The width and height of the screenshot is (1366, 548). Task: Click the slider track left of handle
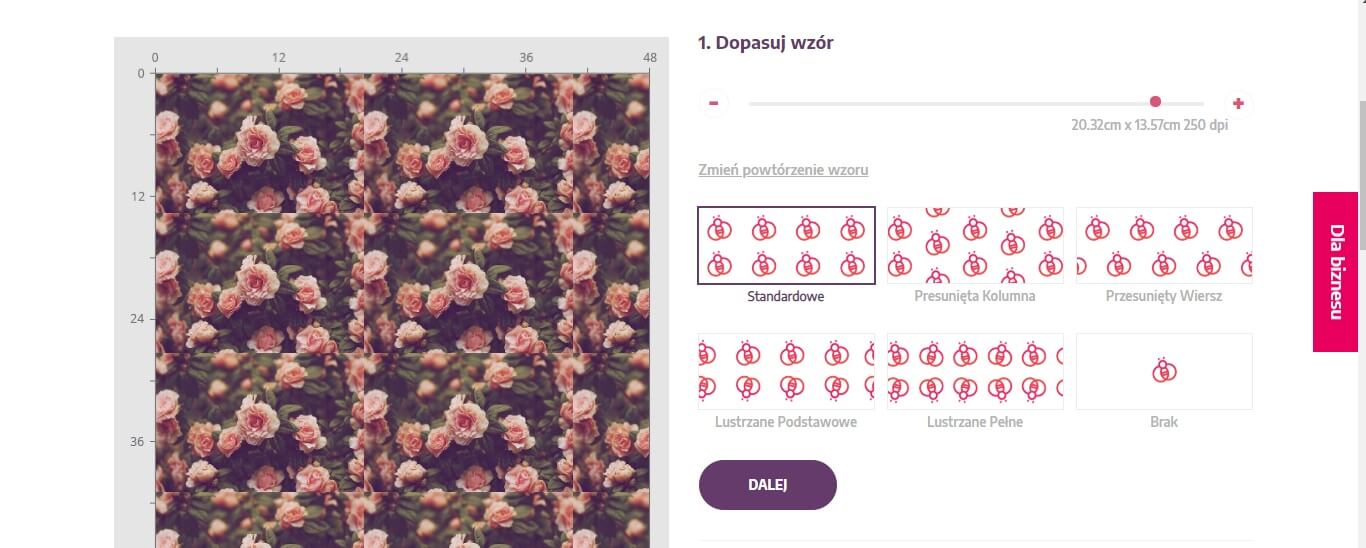[x=949, y=103]
